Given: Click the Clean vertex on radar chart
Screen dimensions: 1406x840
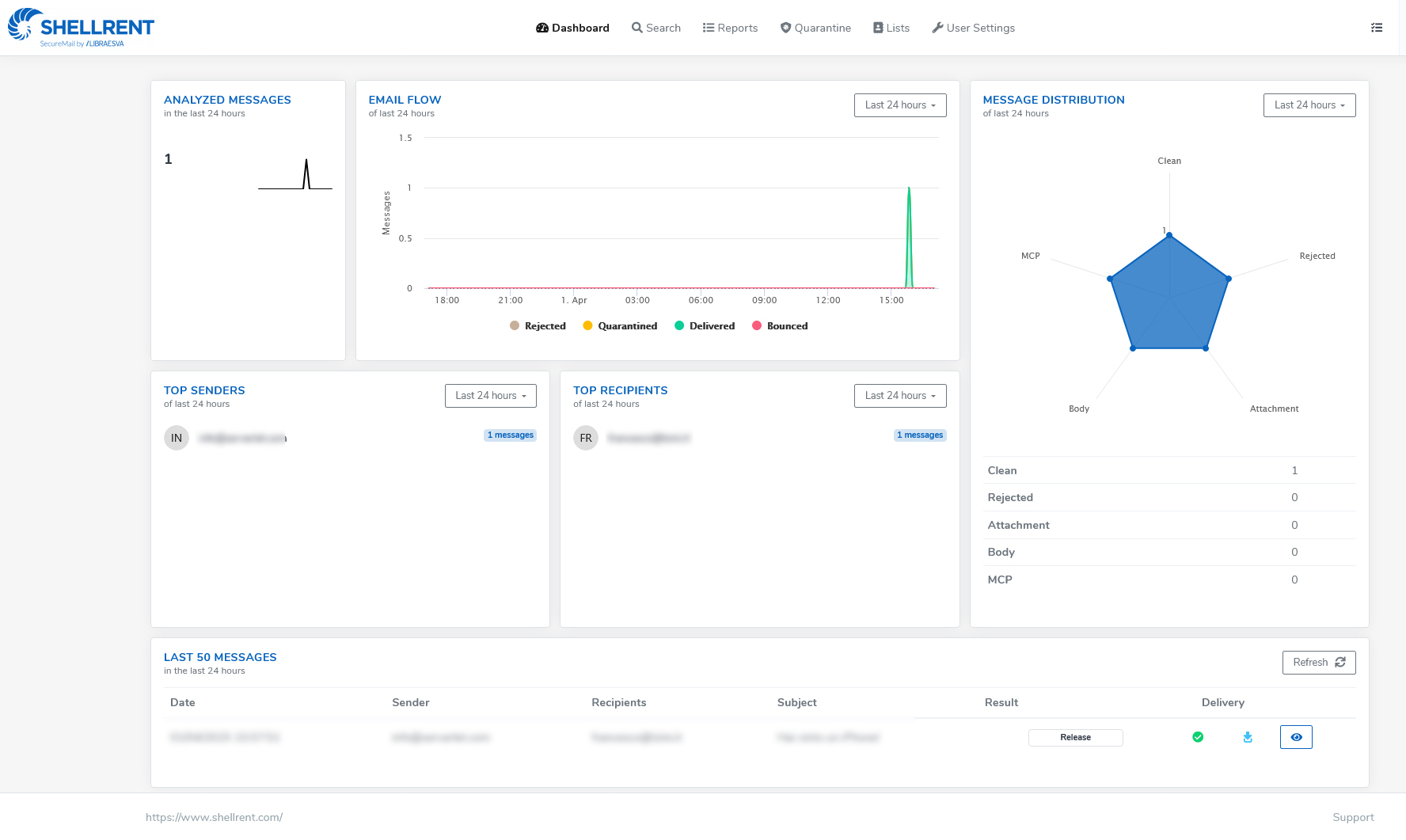Looking at the screenshot, I should click(1169, 235).
